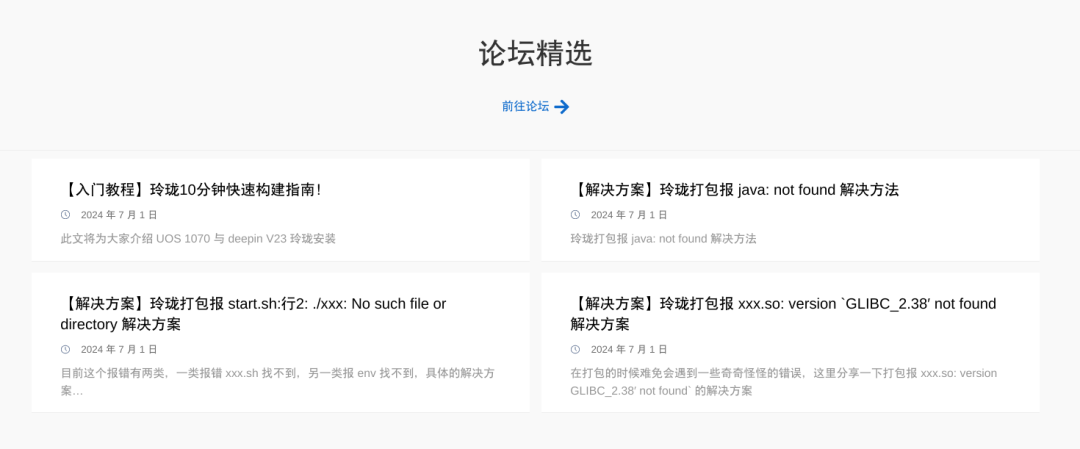Click the grey excerpt 玲珑打包报 java: not found 解决方法
The width and height of the screenshot is (1080, 449).
coord(663,239)
